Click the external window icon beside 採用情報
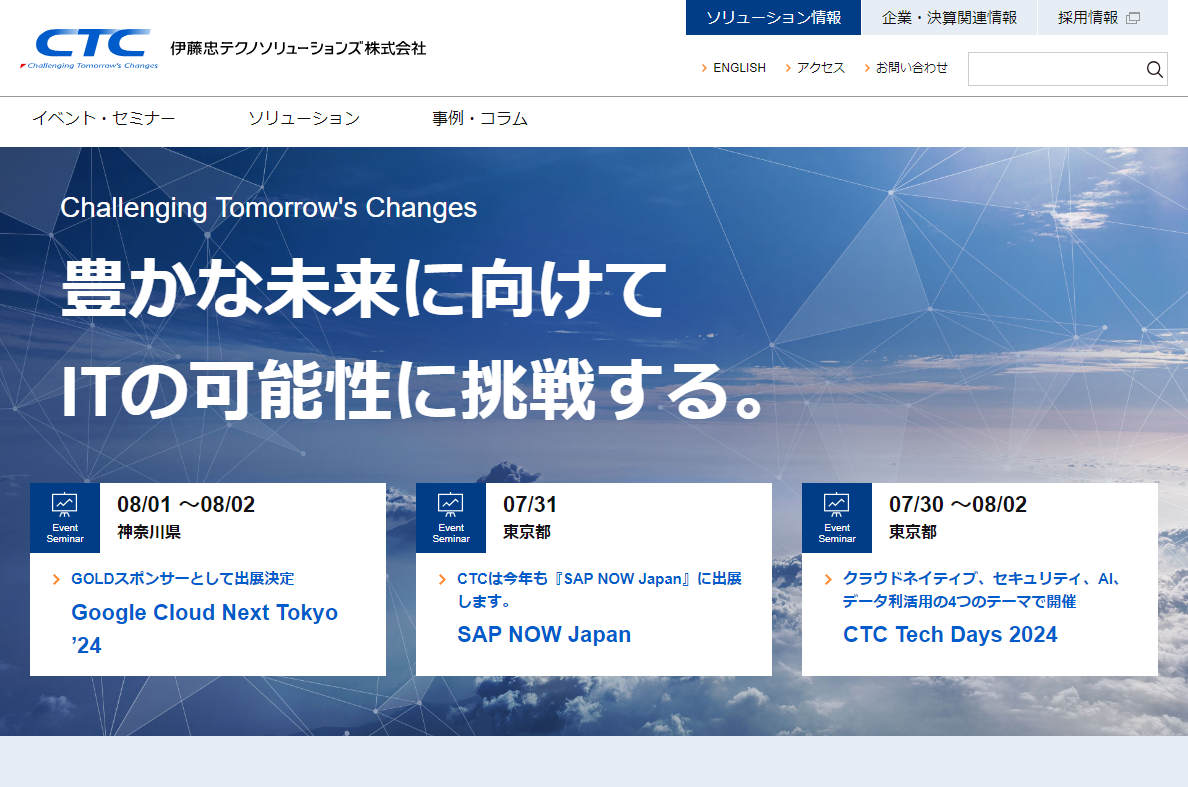Screen dimensions: 1188x787 (x=1133, y=18)
